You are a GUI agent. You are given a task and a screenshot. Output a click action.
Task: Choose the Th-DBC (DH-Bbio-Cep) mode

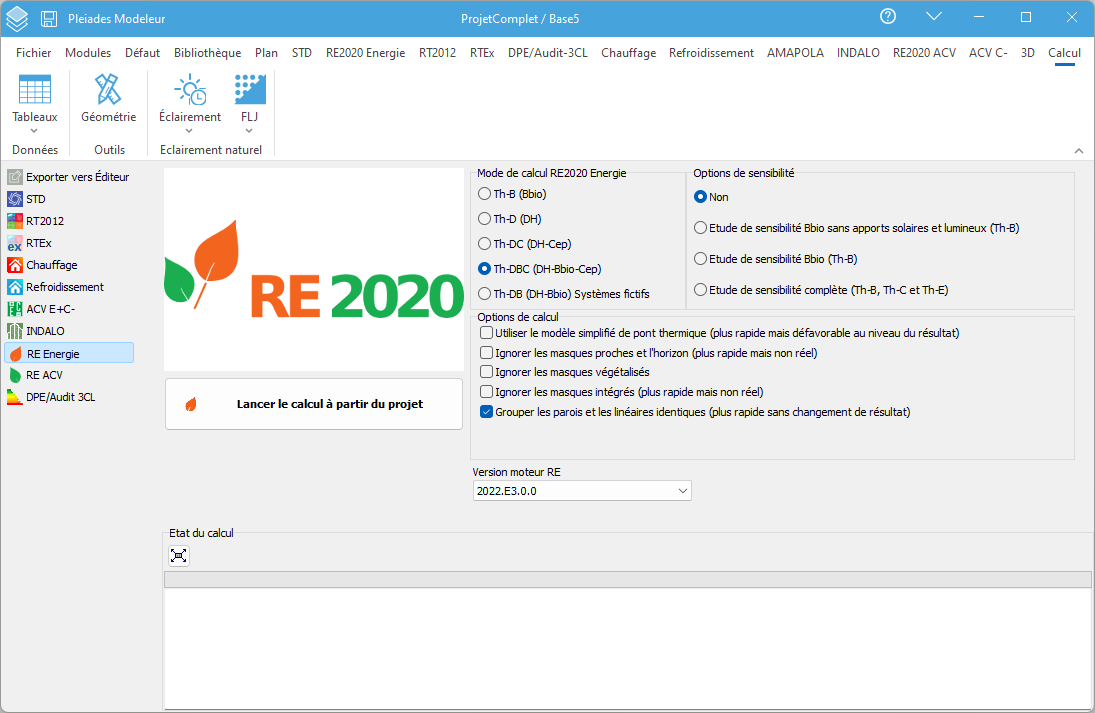point(539,269)
